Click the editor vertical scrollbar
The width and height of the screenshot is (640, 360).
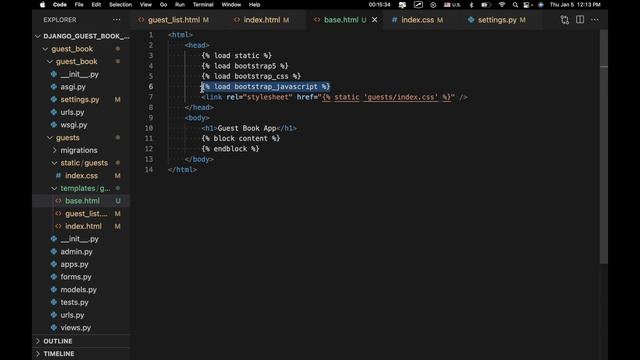click(604, 147)
